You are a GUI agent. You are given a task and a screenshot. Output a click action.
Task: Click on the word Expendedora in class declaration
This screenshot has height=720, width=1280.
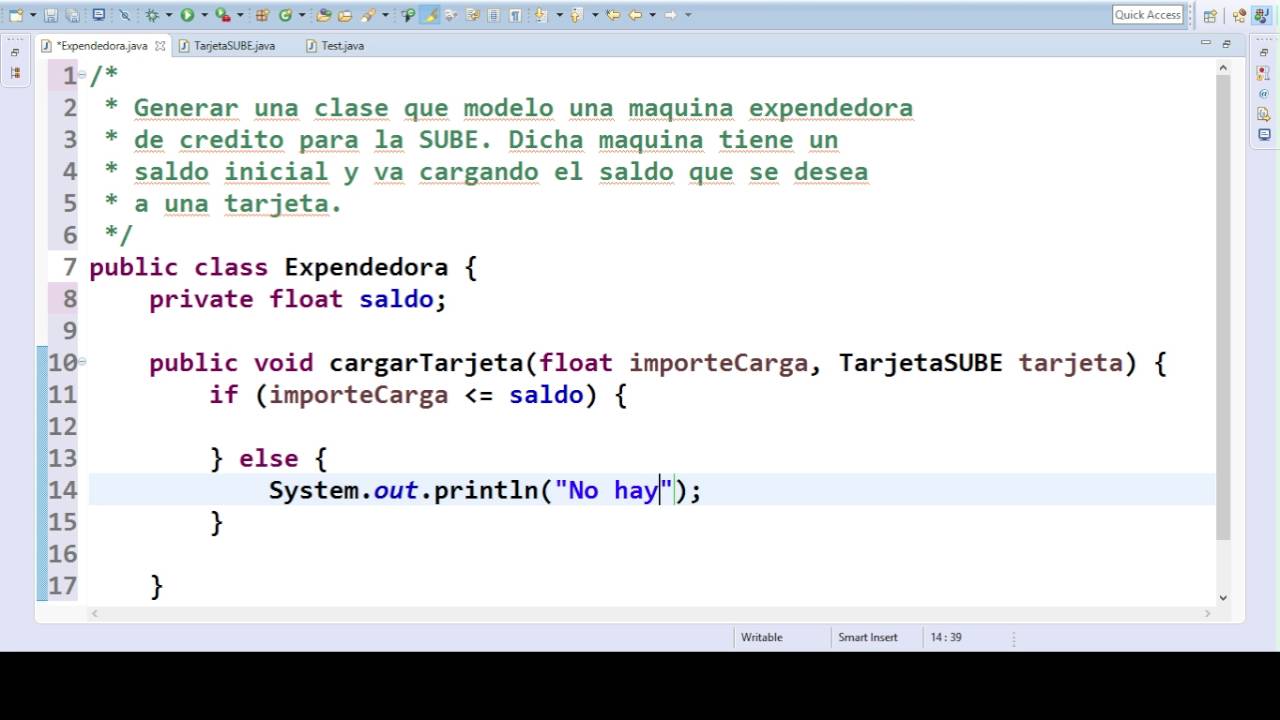pyautogui.click(x=366, y=267)
